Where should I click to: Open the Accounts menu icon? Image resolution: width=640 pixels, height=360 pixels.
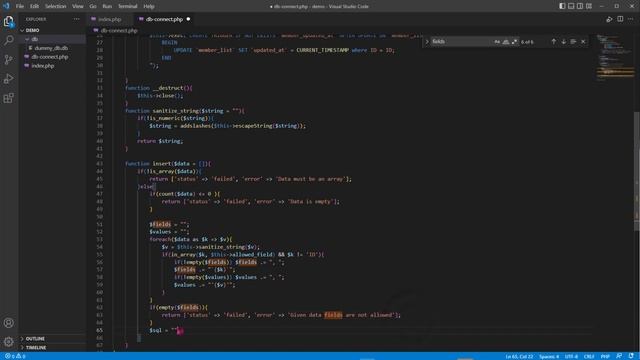click(x=9, y=323)
